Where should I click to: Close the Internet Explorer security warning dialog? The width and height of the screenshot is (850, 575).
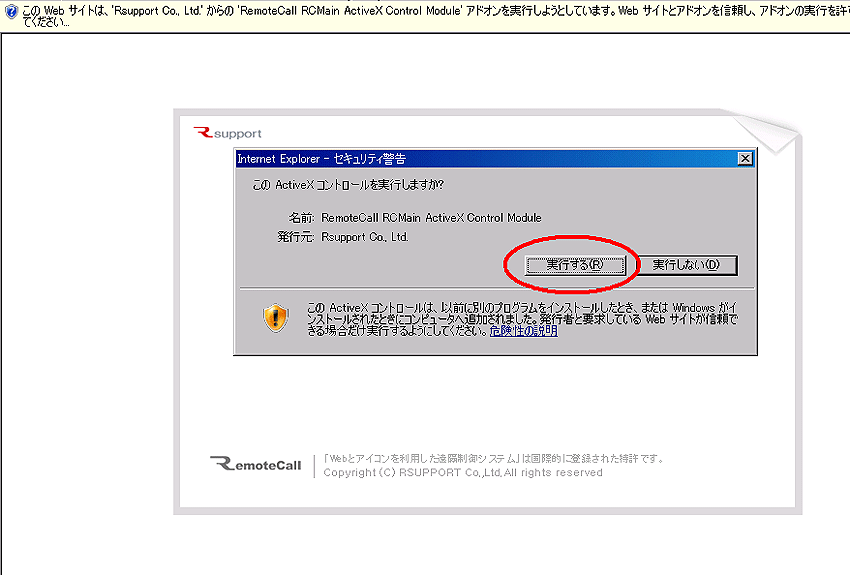tap(745, 158)
